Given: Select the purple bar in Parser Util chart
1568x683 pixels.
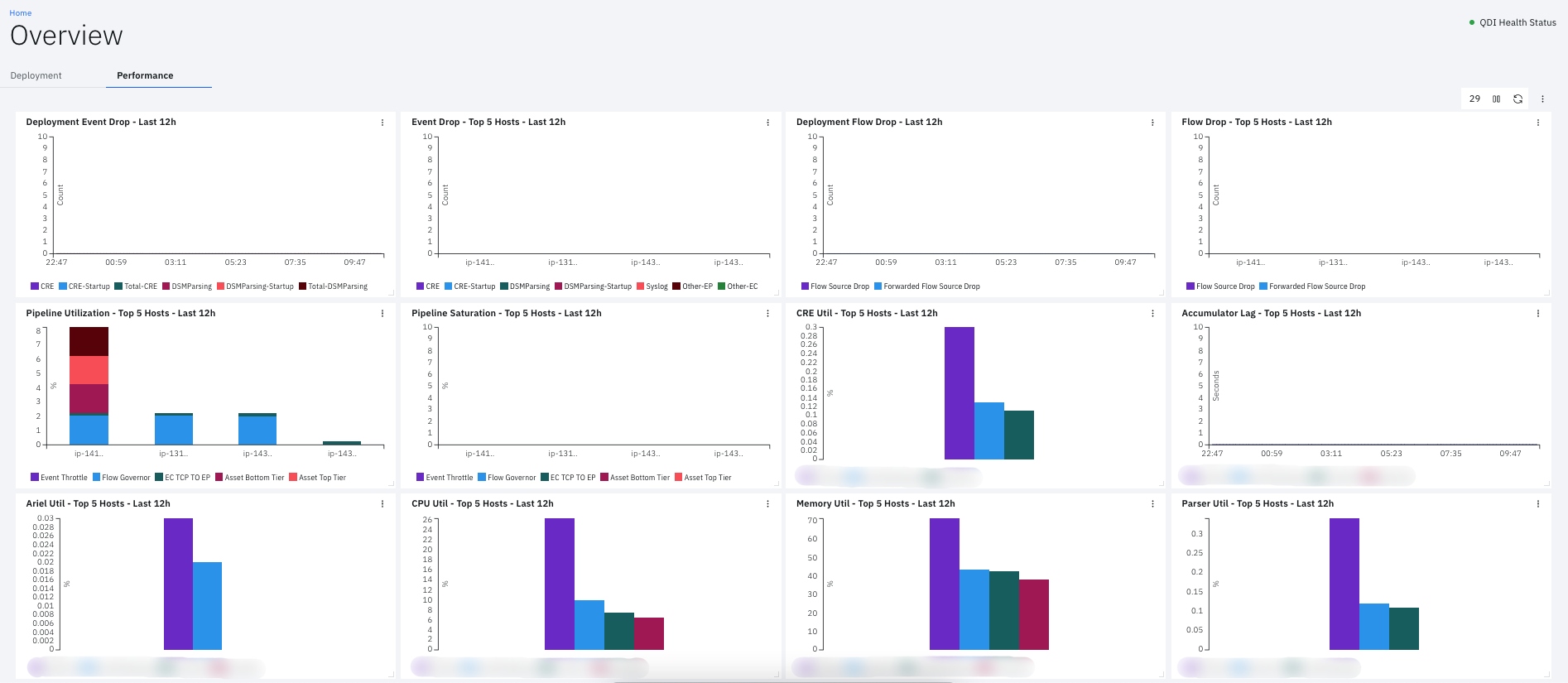Looking at the screenshot, I should click(1344, 584).
